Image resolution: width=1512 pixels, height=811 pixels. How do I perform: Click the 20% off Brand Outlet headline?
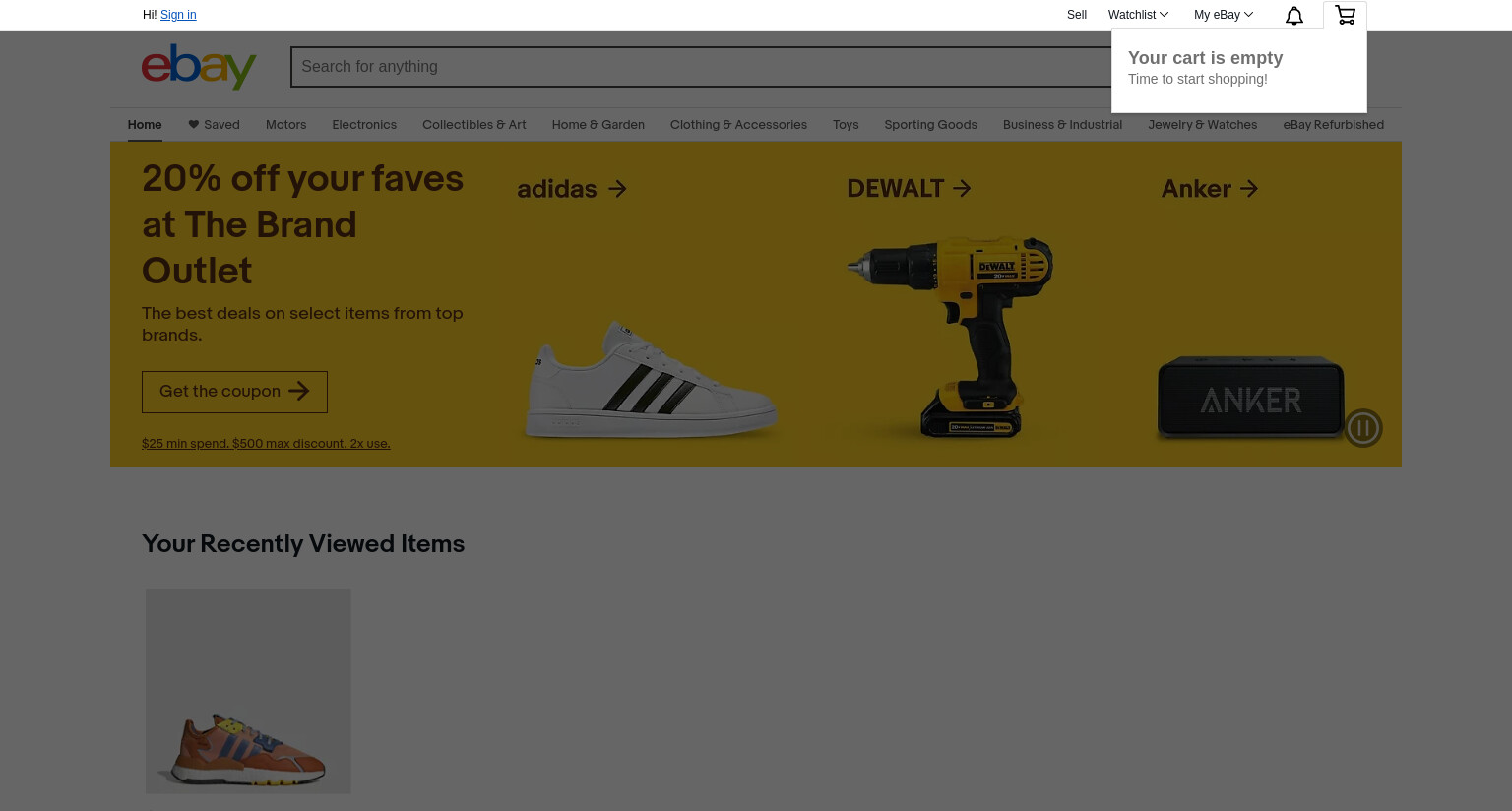tap(302, 224)
